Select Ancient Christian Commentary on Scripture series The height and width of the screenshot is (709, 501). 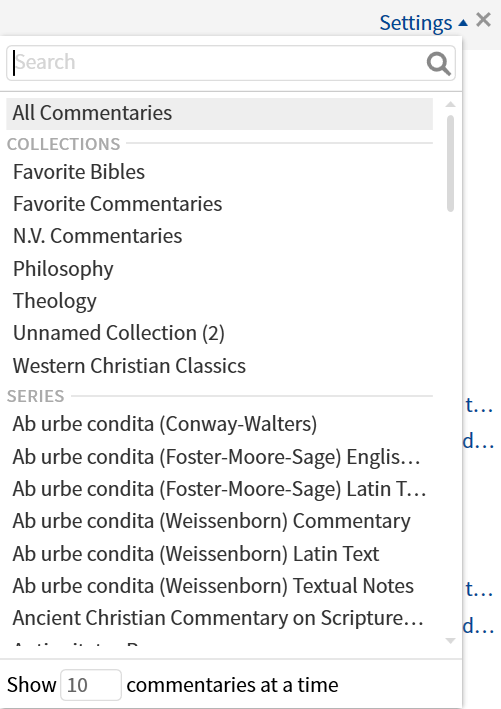tap(219, 618)
